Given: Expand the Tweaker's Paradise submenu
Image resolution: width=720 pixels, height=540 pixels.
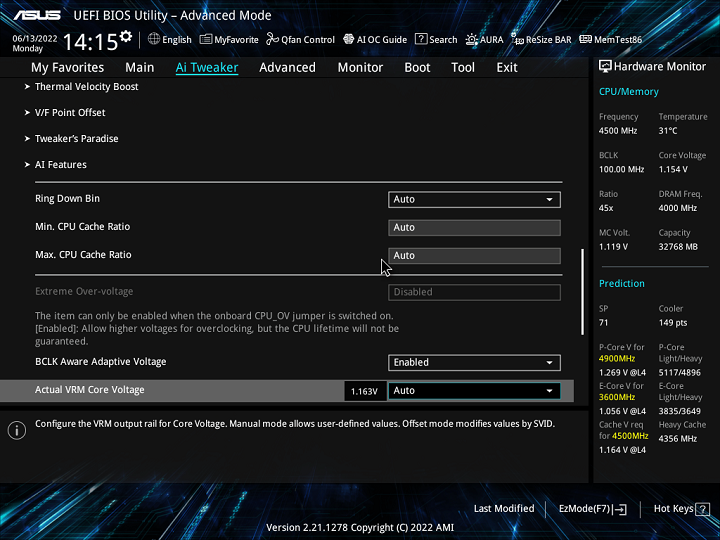Looking at the screenshot, I should [x=76, y=139].
